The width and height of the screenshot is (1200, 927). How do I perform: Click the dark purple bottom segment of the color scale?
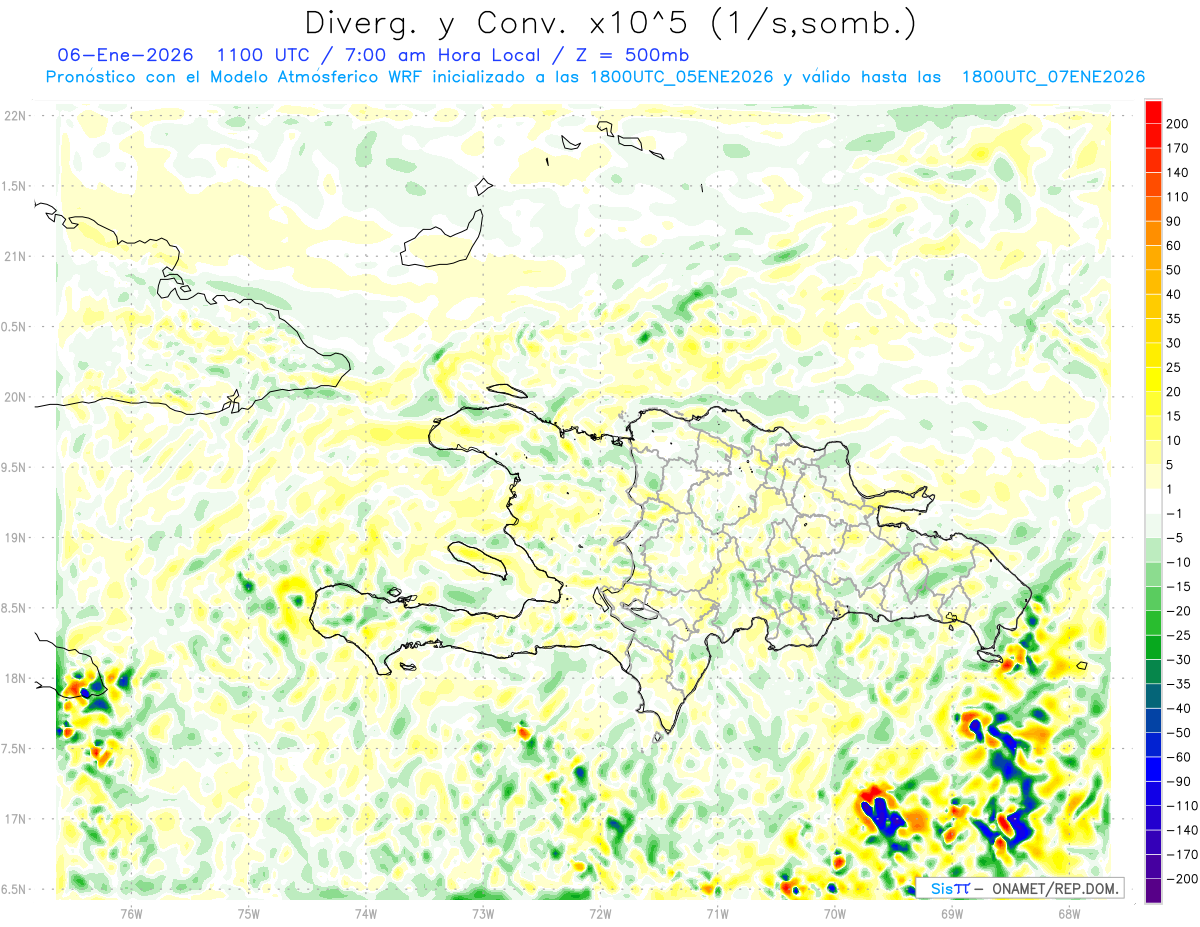1153,890
